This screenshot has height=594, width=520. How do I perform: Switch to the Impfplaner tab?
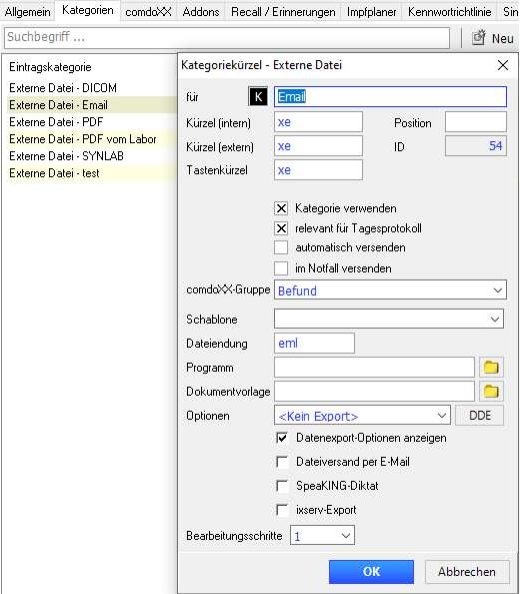(x=371, y=12)
